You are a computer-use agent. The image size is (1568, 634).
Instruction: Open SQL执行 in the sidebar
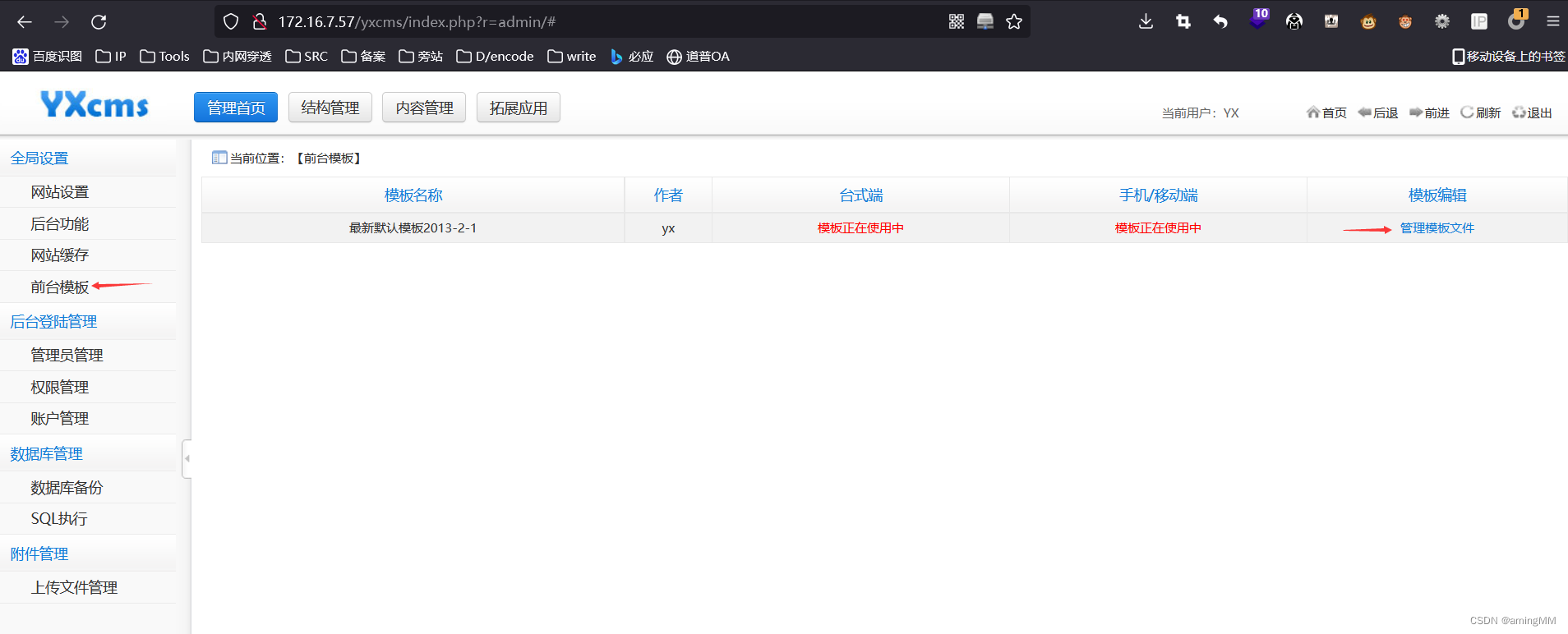click(59, 519)
